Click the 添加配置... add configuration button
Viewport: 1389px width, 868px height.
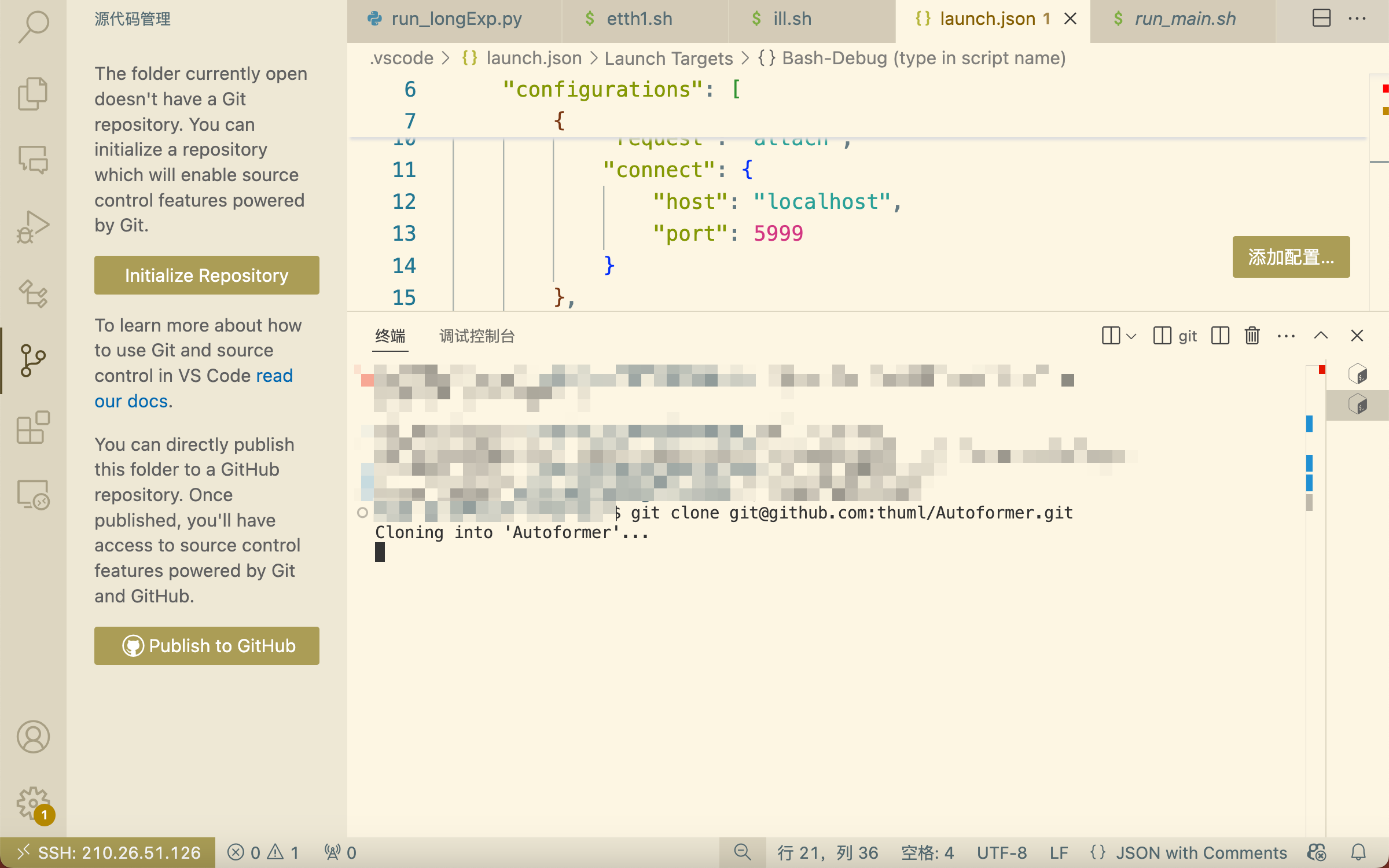pos(1291,257)
